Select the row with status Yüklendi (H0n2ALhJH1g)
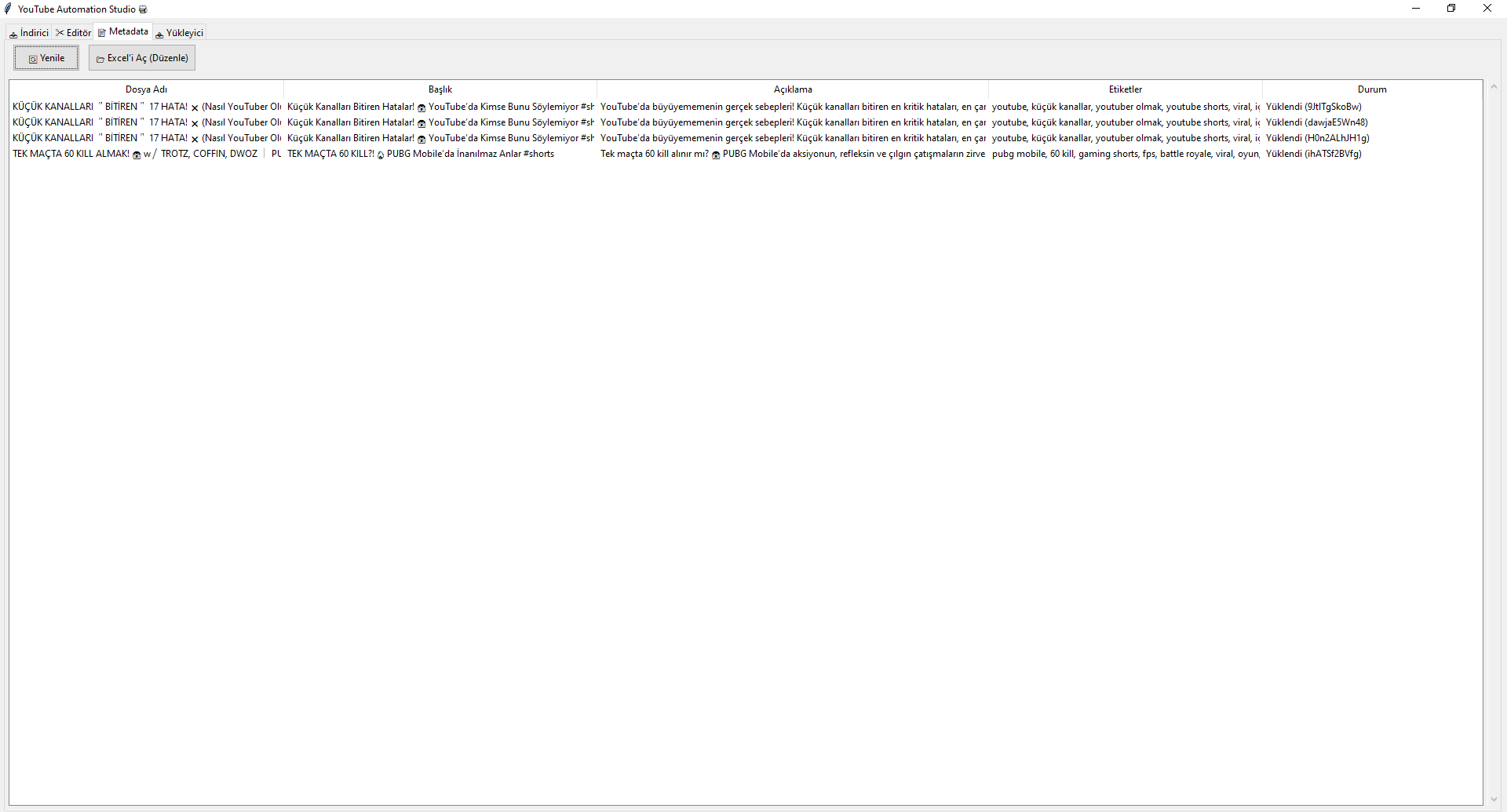The height and width of the screenshot is (812, 1507). (1317, 138)
